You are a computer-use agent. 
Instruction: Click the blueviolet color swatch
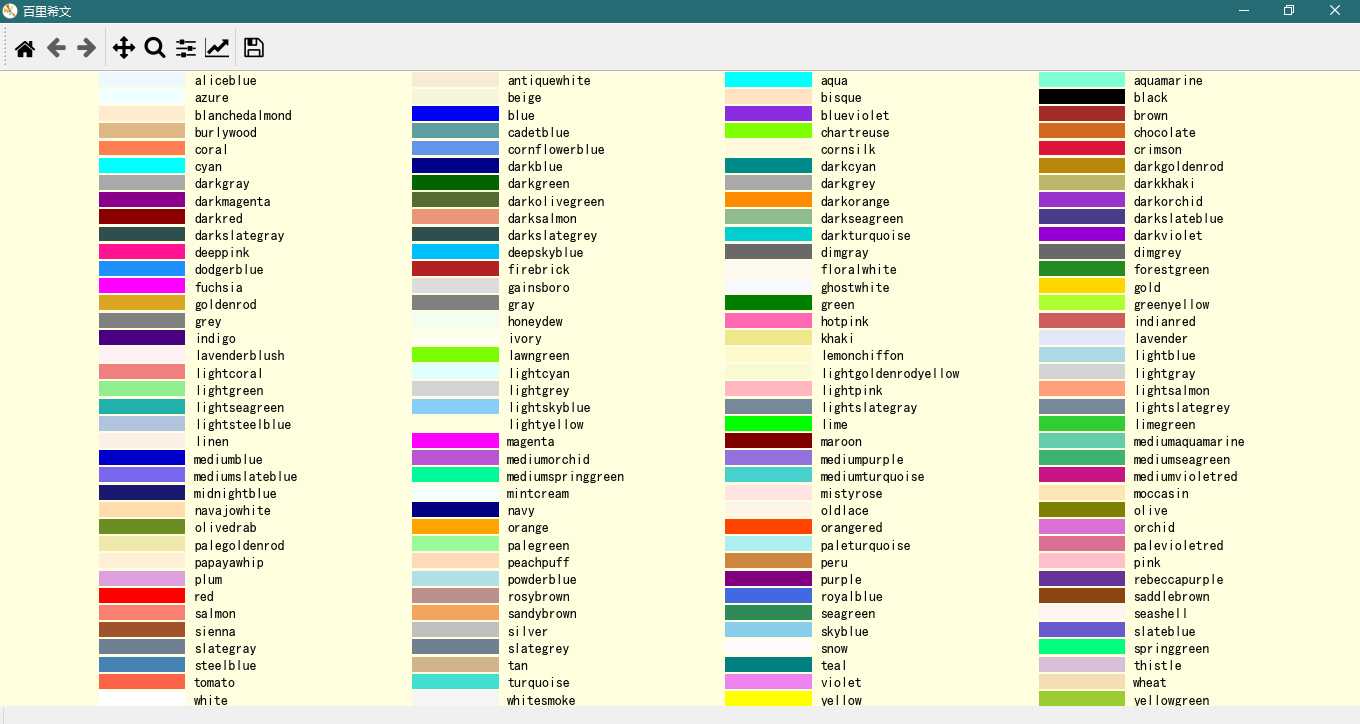pyautogui.click(x=768, y=114)
